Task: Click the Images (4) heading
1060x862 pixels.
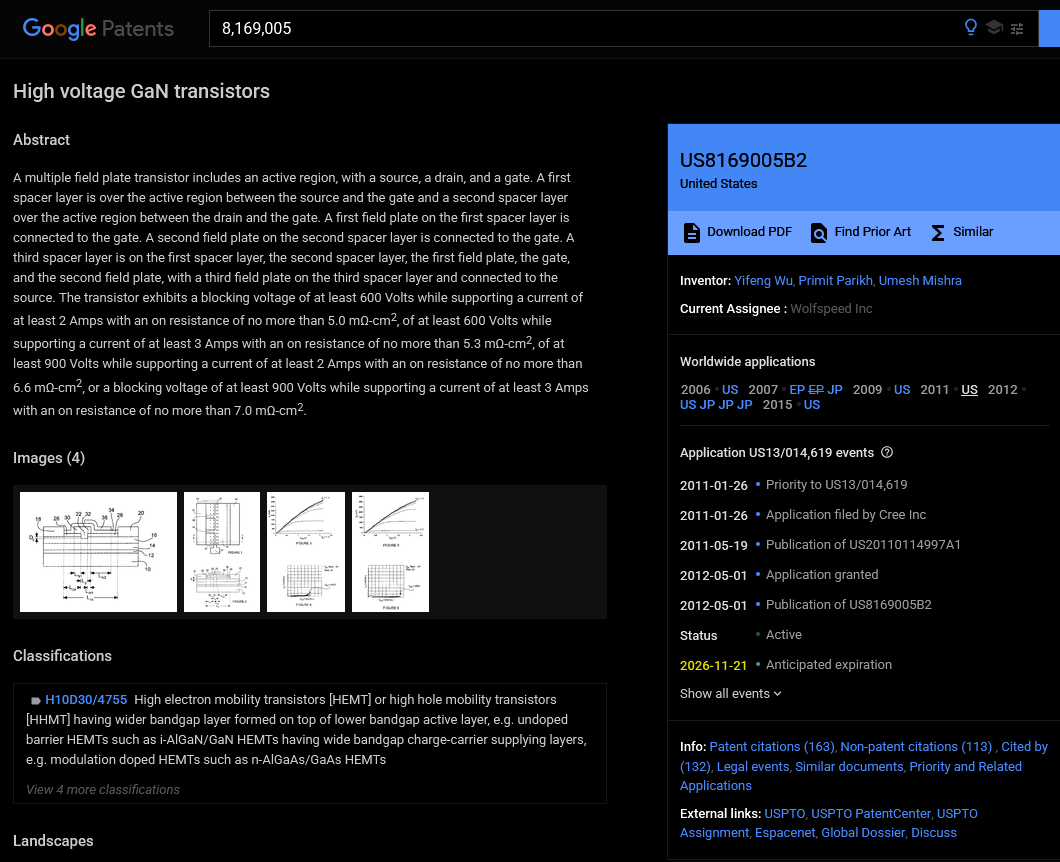Action: coord(49,458)
